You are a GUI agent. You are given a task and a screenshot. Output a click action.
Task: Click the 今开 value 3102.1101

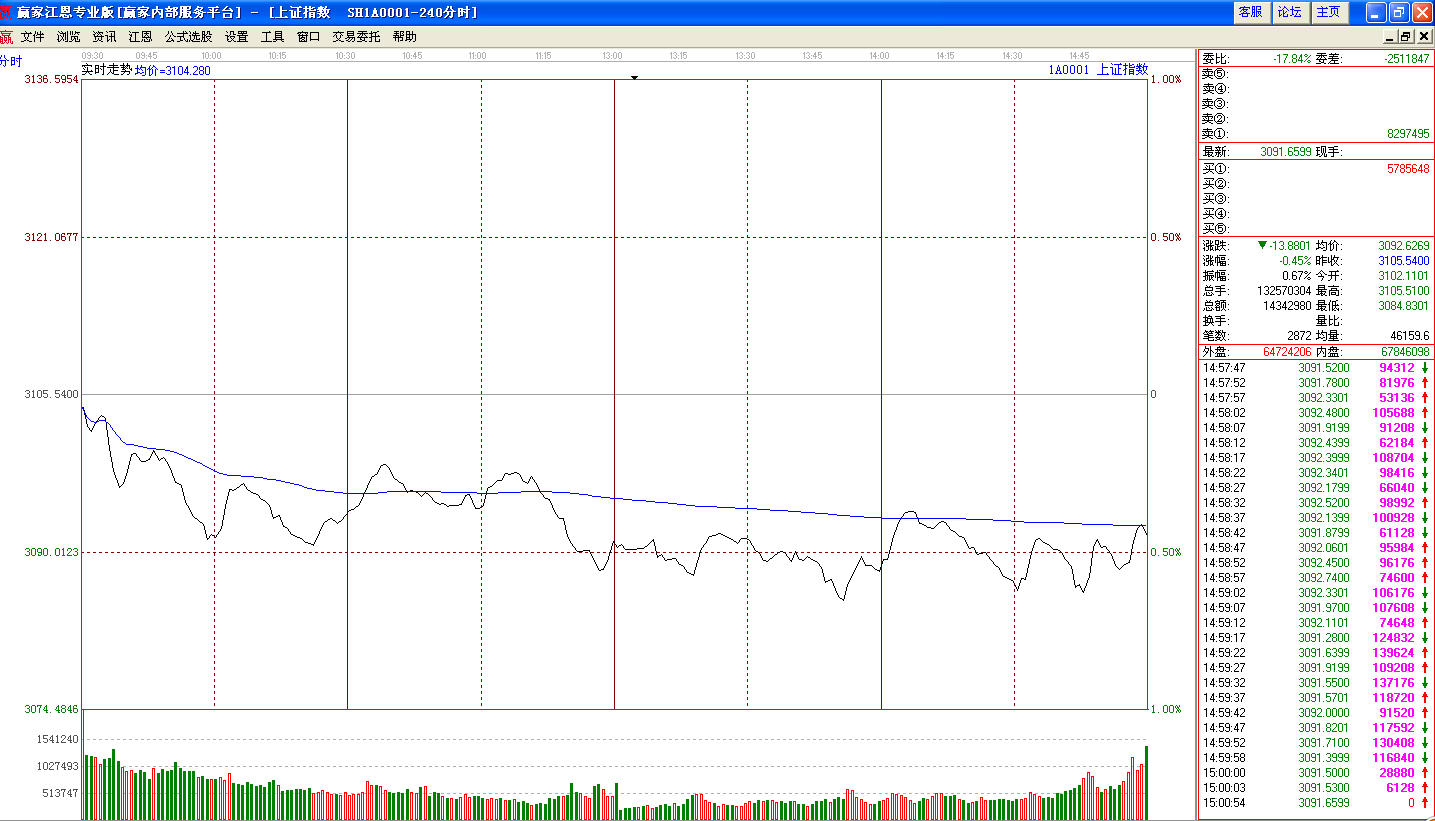coord(1404,276)
